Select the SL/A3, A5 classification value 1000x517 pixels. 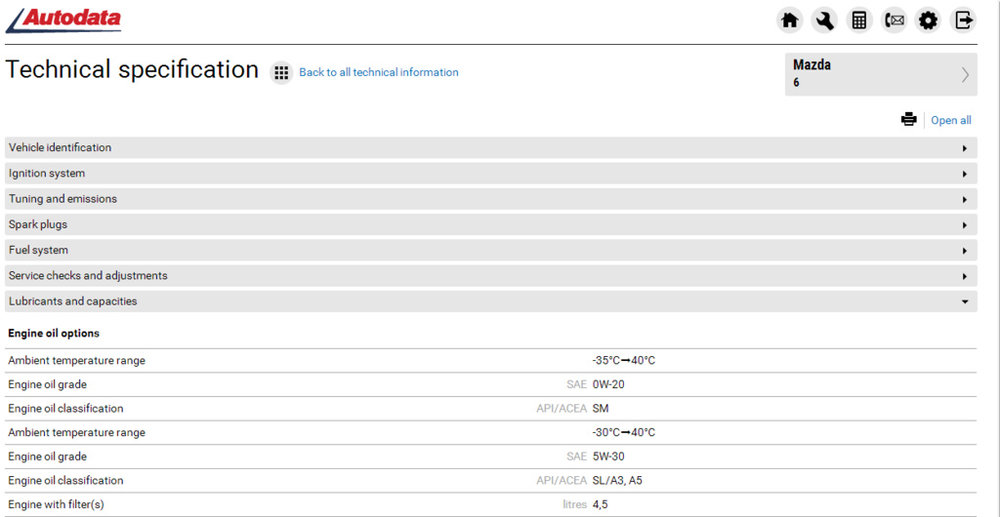[617, 481]
